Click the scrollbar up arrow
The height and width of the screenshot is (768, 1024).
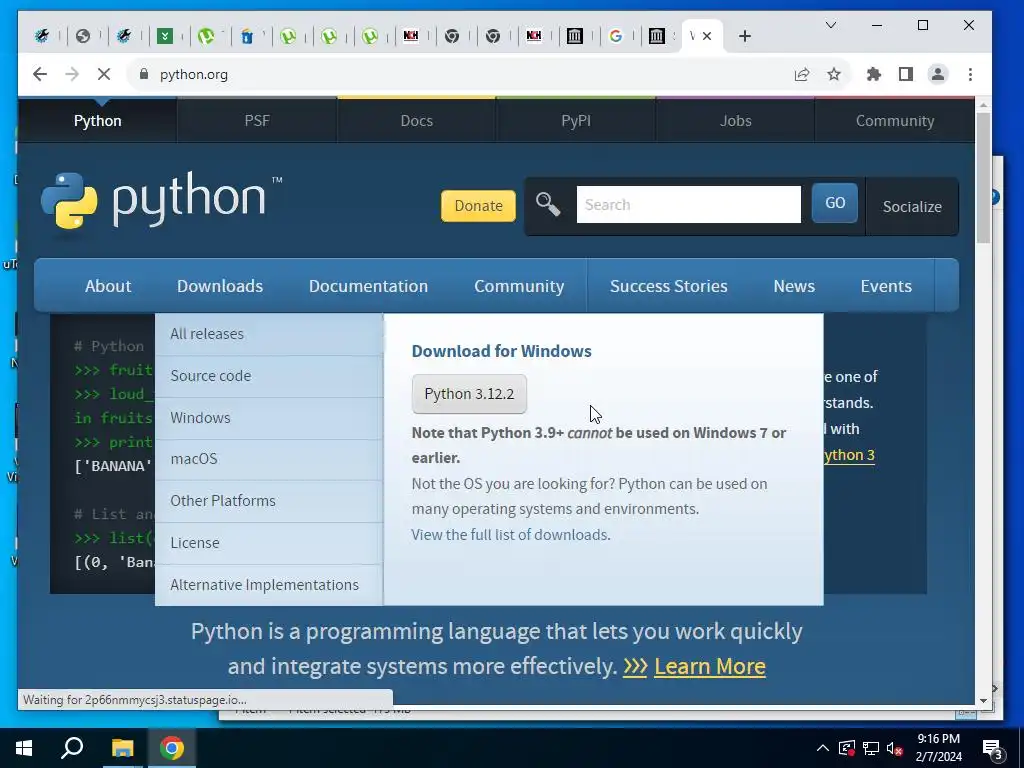click(984, 104)
